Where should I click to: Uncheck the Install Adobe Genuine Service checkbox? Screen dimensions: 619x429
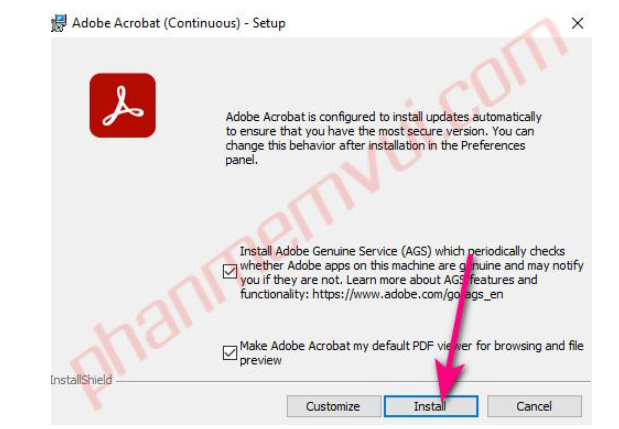pyautogui.click(x=230, y=272)
